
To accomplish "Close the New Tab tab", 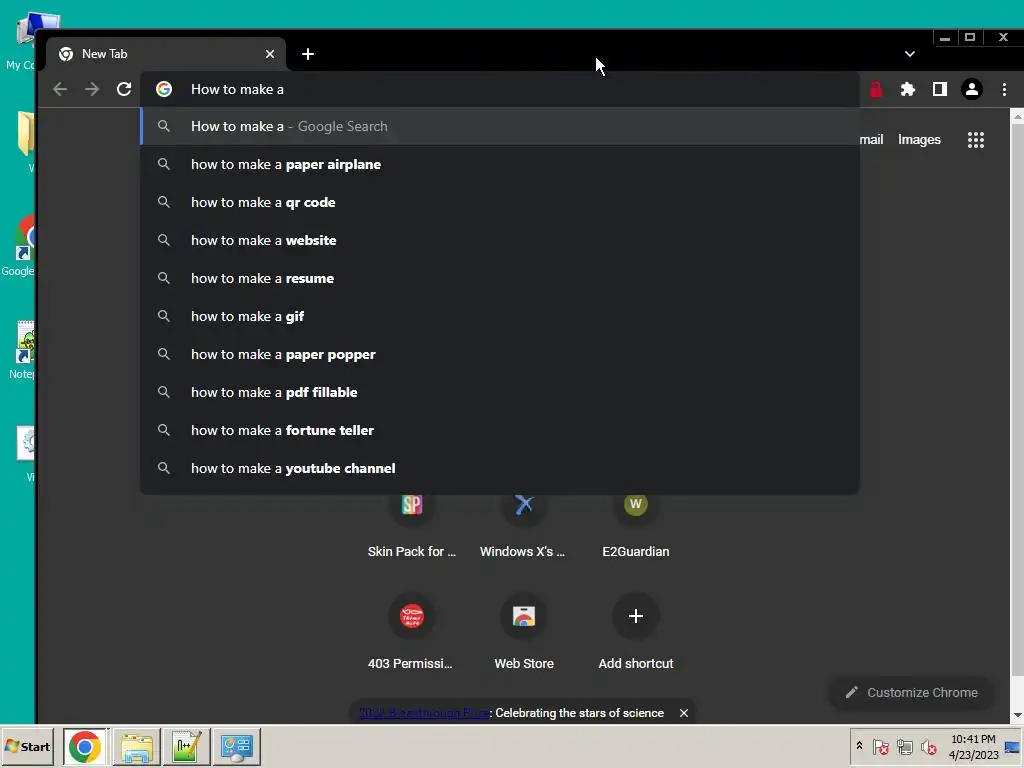I will pos(270,54).
